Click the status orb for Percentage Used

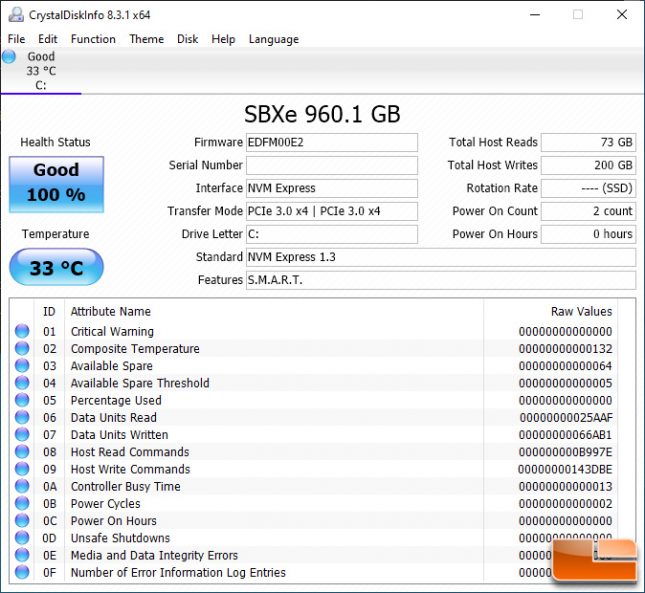tap(22, 400)
